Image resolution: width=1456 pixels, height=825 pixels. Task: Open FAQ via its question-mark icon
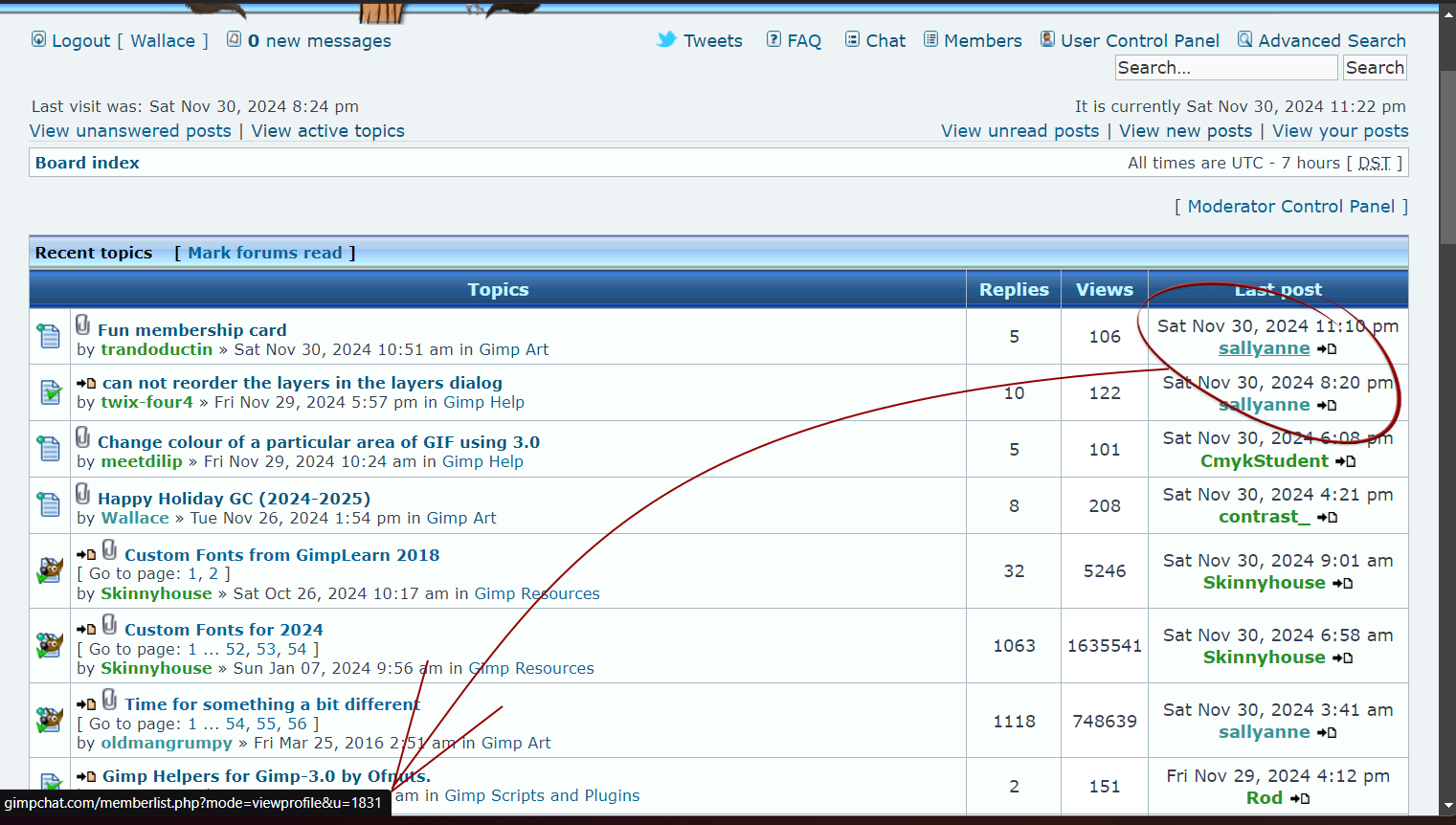[773, 39]
